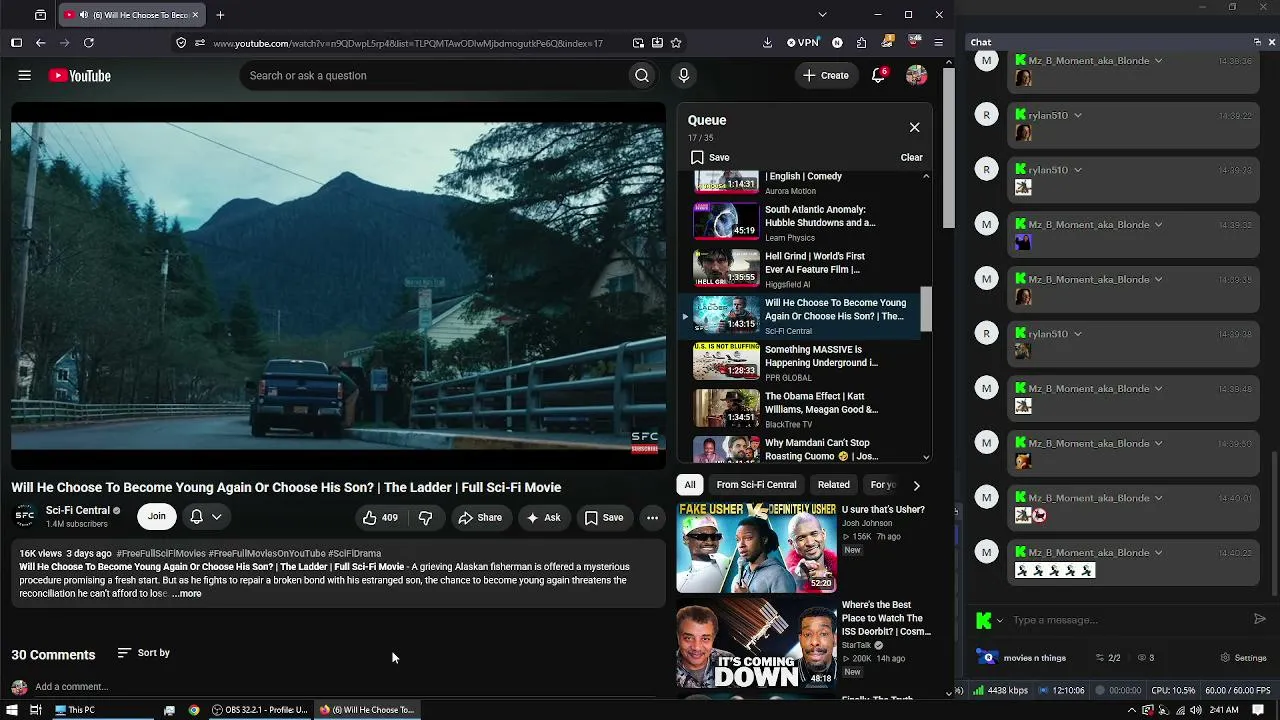This screenshot has height=720, width=1280.
Task: Dislike the video with thumbs down
Action: [425, 517]
